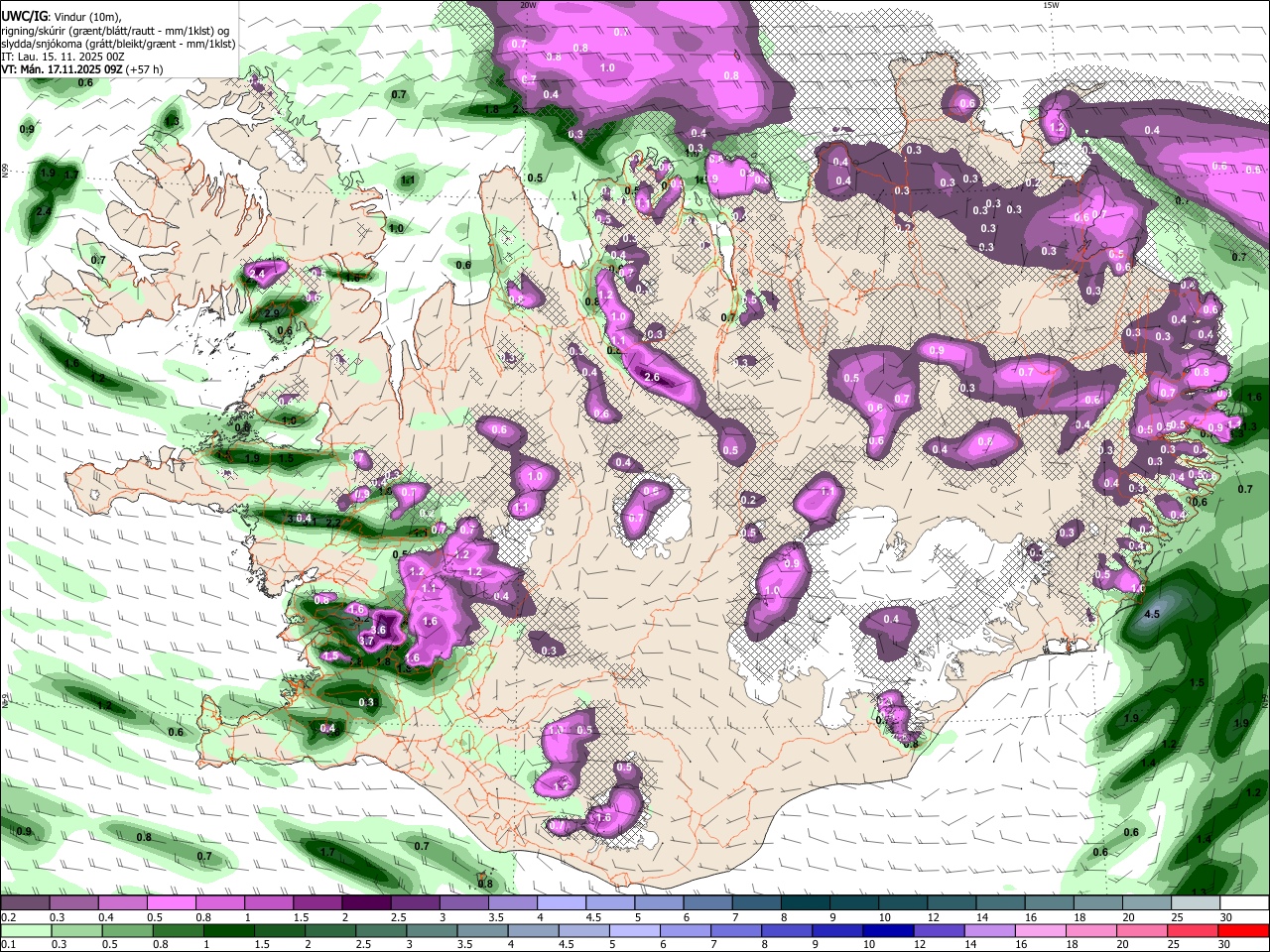Select the 'VT: Mán. 17.11.2025 09Z (+57 h)' line
The height and width of the screenshot is (952, 1270).
(82, 69)
